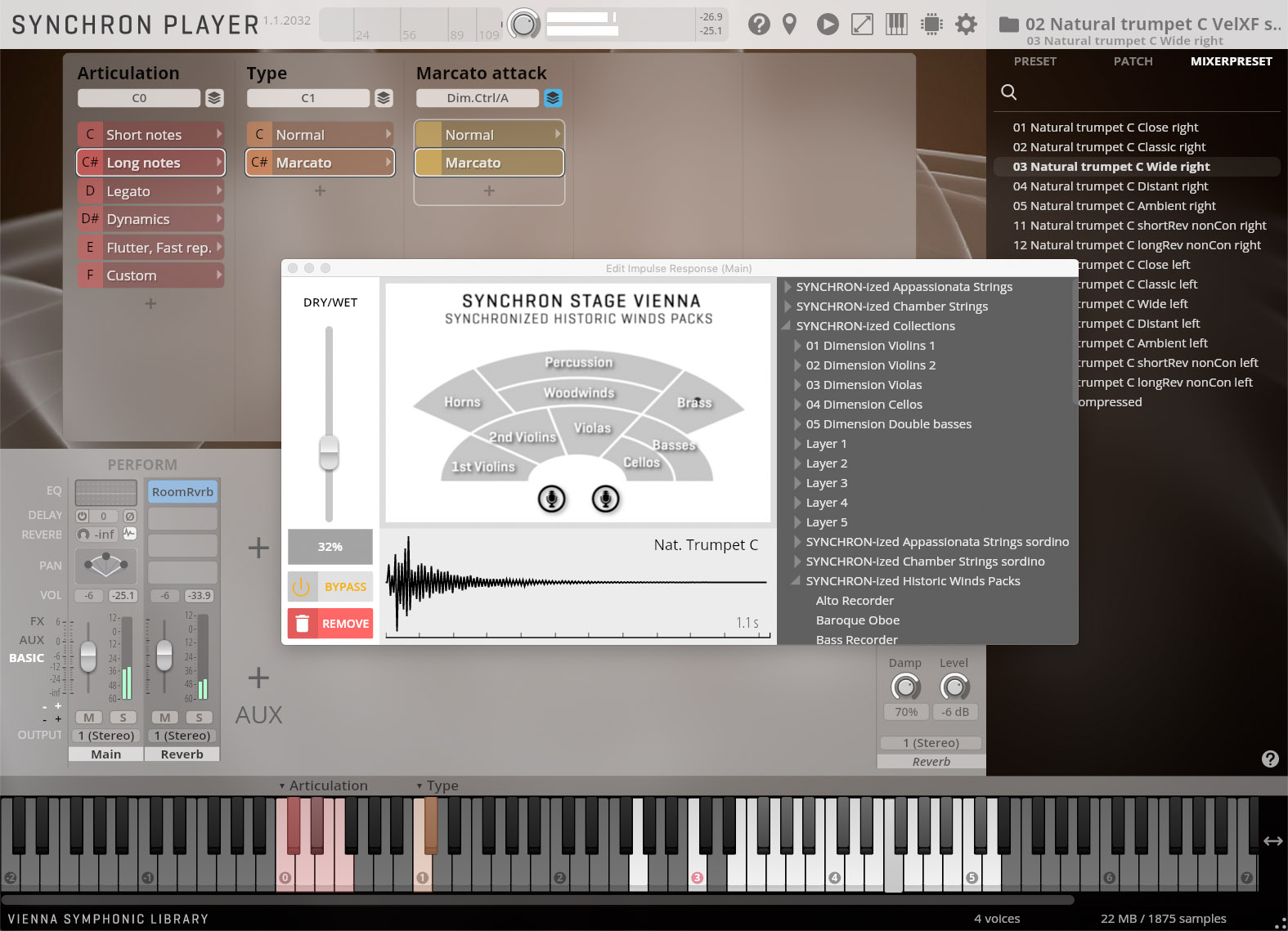
Task: Open Main channel output 1 (Stereo) dropdown
Action: [x=106, y=736]
